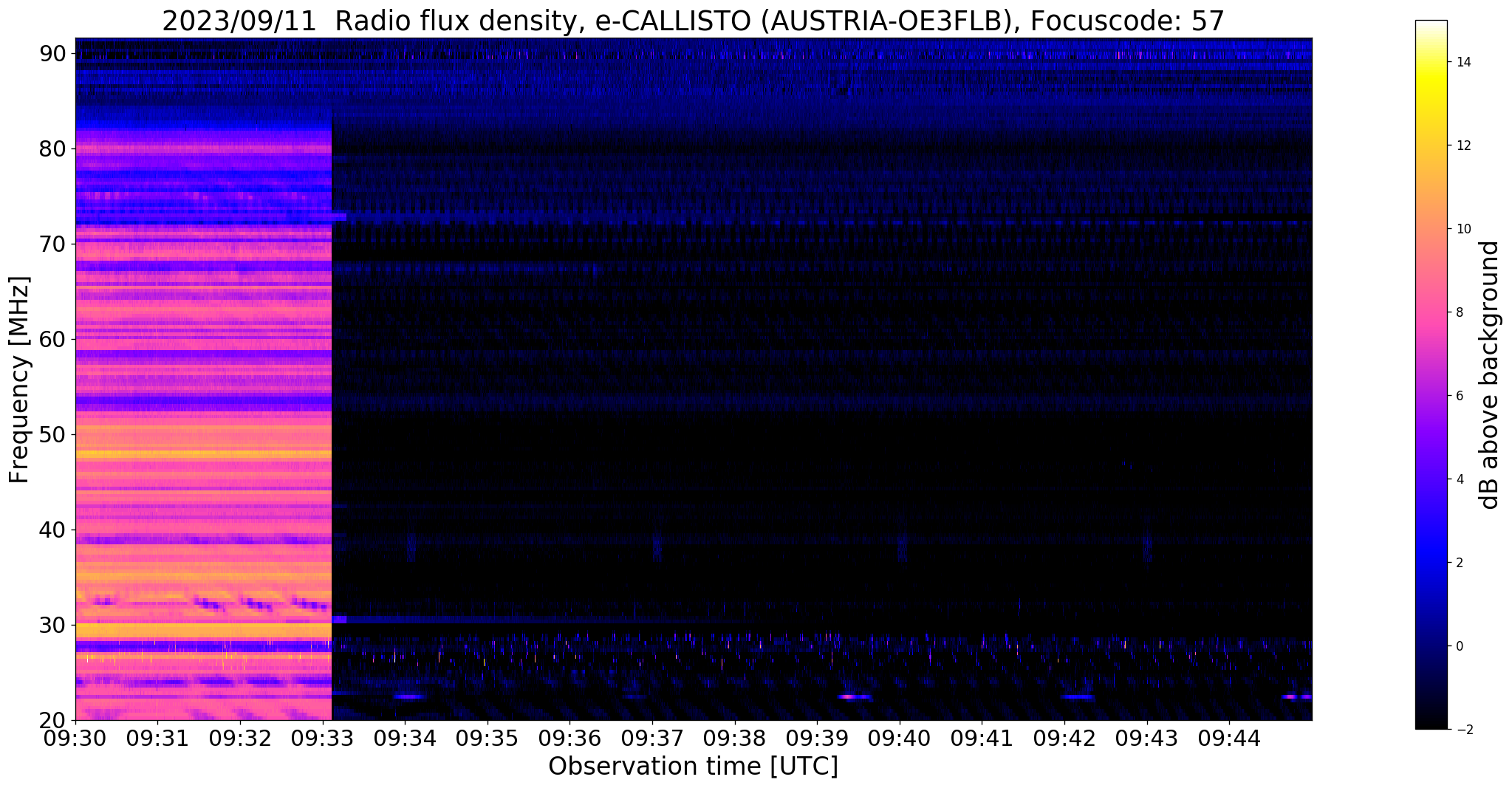Click the colorbar tick label 4

pyautogui.click(x=1460, y=479)
